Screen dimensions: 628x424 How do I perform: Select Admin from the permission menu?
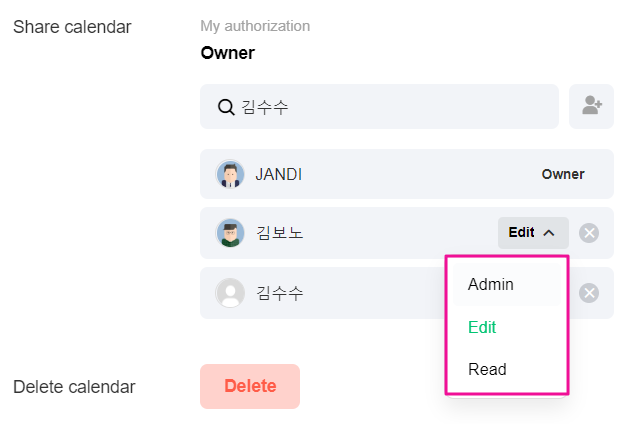pyautogui.click(x=490, y=284)
